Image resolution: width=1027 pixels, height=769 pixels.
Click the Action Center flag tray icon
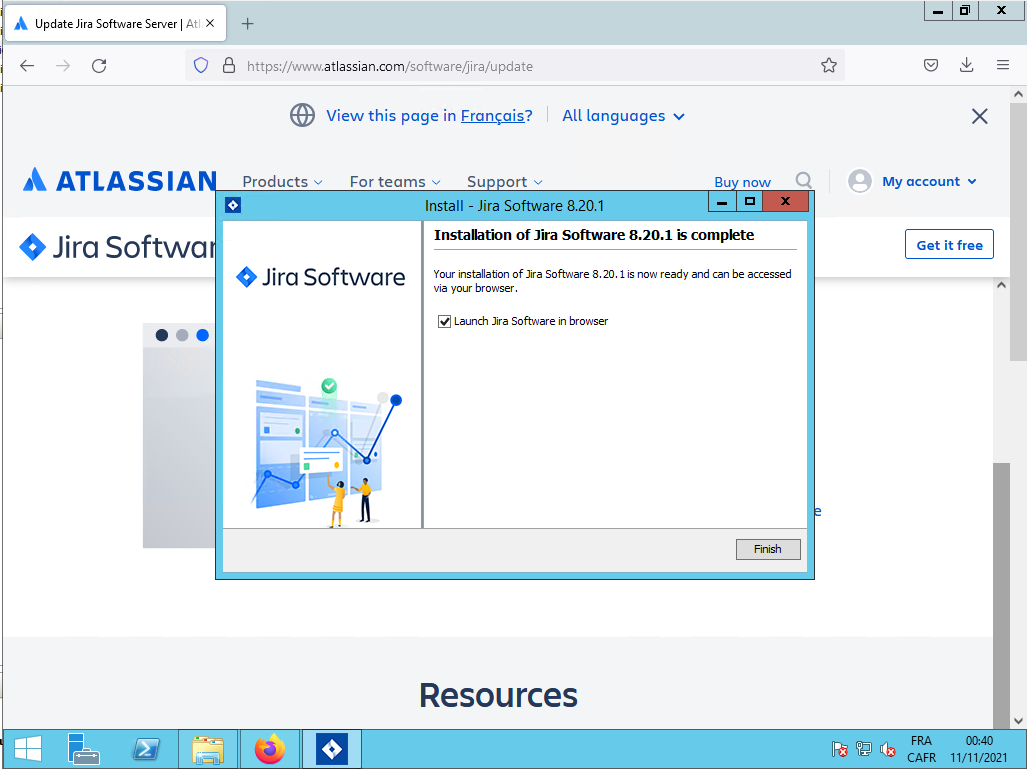(839, 749)
